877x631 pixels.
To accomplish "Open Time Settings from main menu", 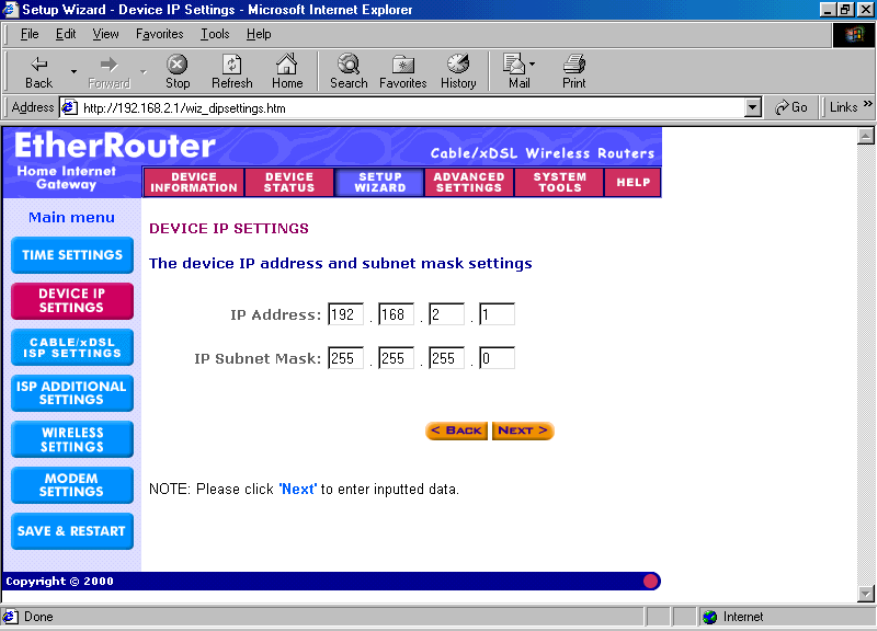I will (72, 255).
